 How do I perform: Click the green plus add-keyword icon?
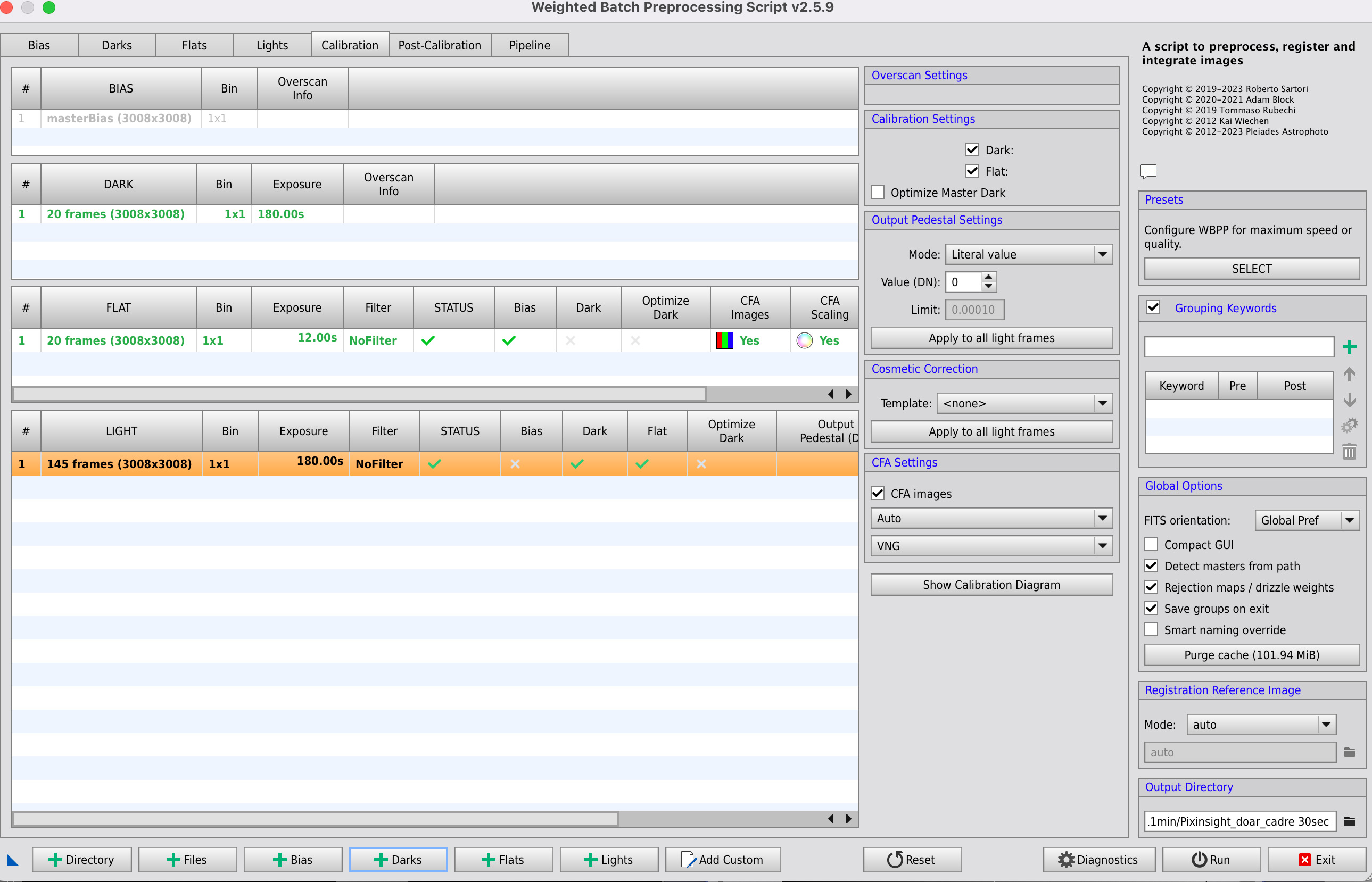pyautogui.click(x=1349, y=347)
